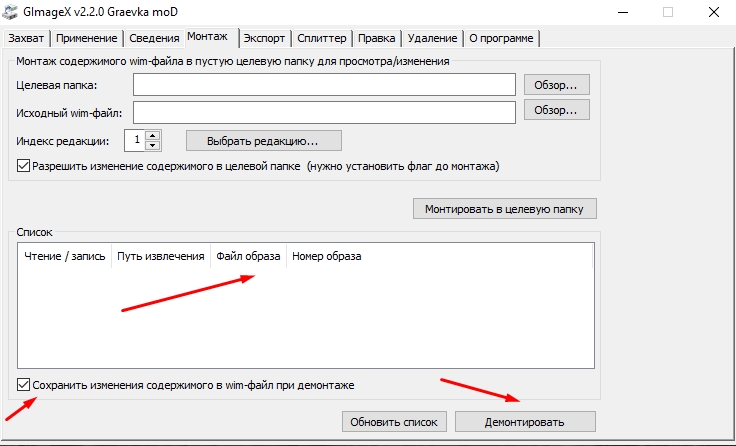Viewport: 736px width, 446px height.
Task: Click the GImageX app icon in title bar
Action: click(10, 12)
